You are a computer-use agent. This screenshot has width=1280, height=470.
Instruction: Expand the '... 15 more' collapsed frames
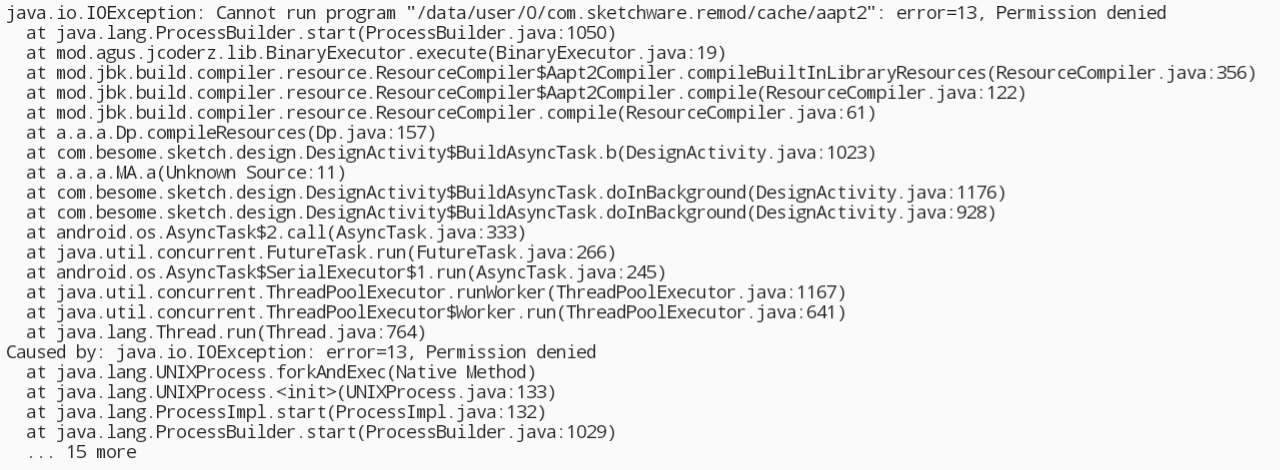pyautogui.click(x=81, y=453)
